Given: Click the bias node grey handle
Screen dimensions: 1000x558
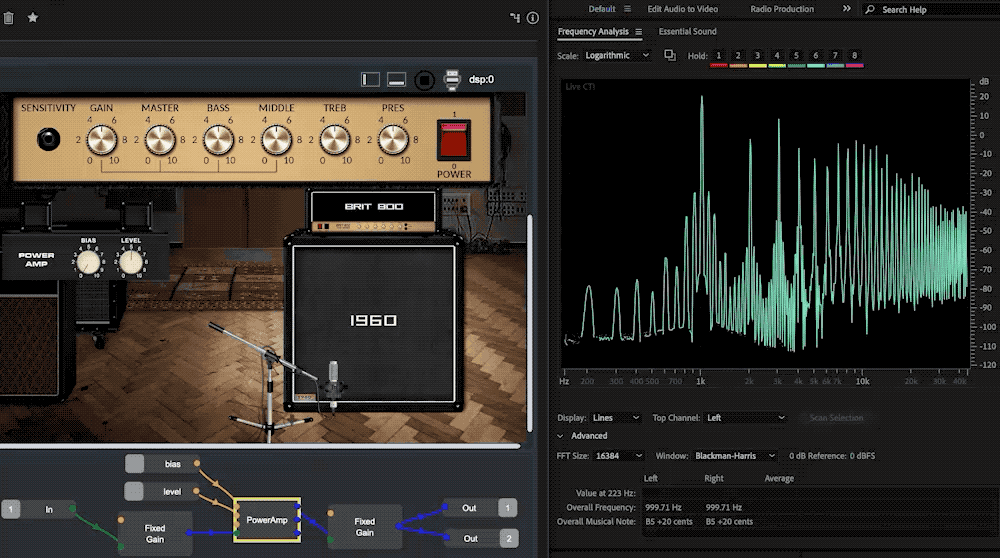Looking at the screenshot, I should pos(134,464).
